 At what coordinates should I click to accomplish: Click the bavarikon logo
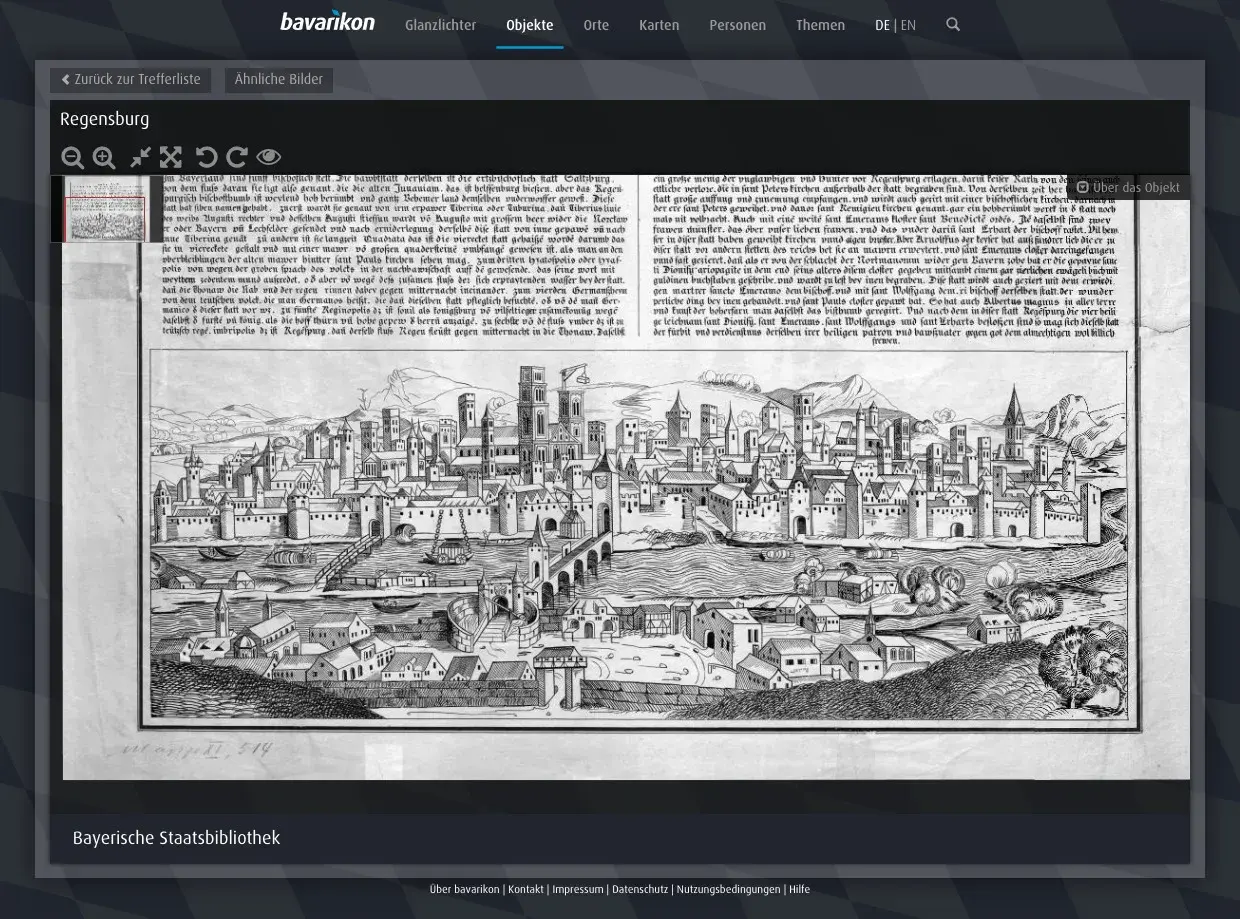point(327,21)
